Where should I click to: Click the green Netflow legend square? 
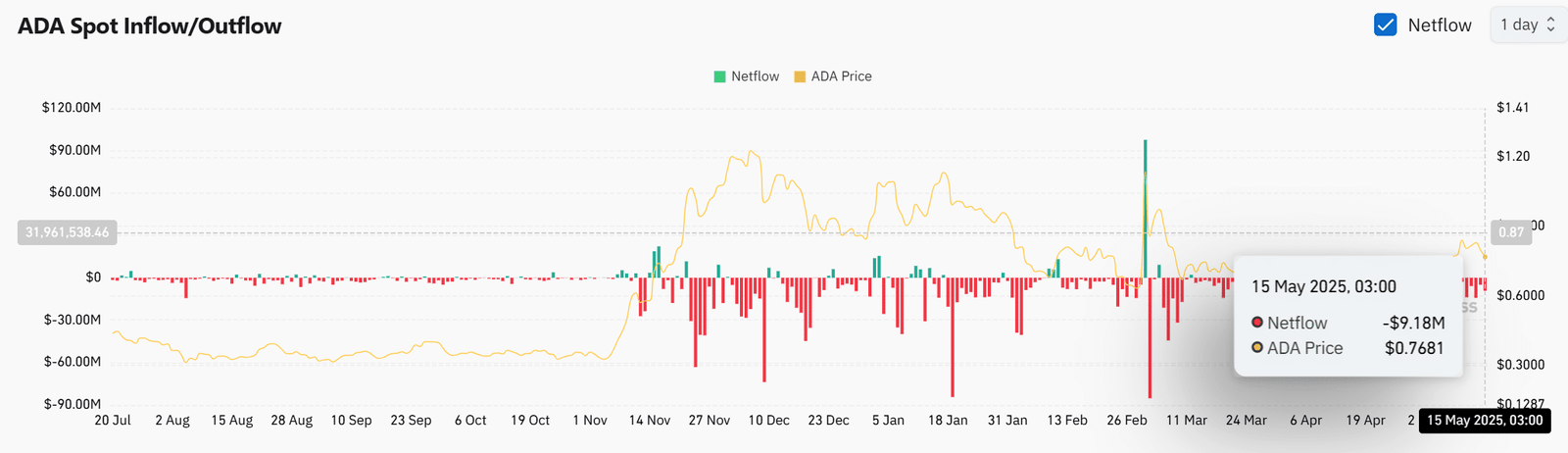point(720,76)
